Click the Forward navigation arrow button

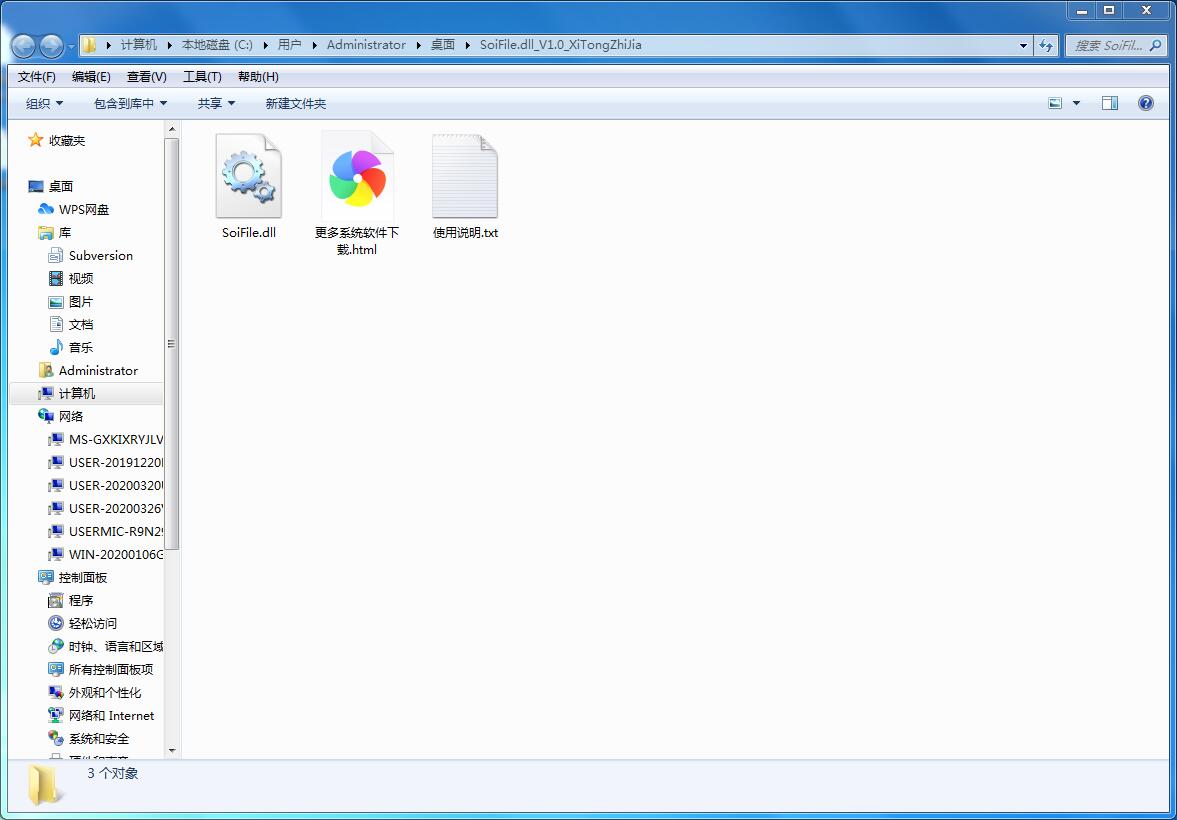click(x=51, y=47)
